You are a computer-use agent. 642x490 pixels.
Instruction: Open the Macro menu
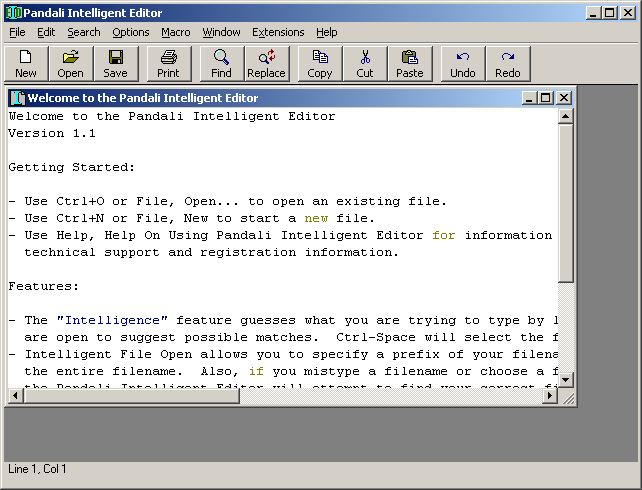pos(176,32)
